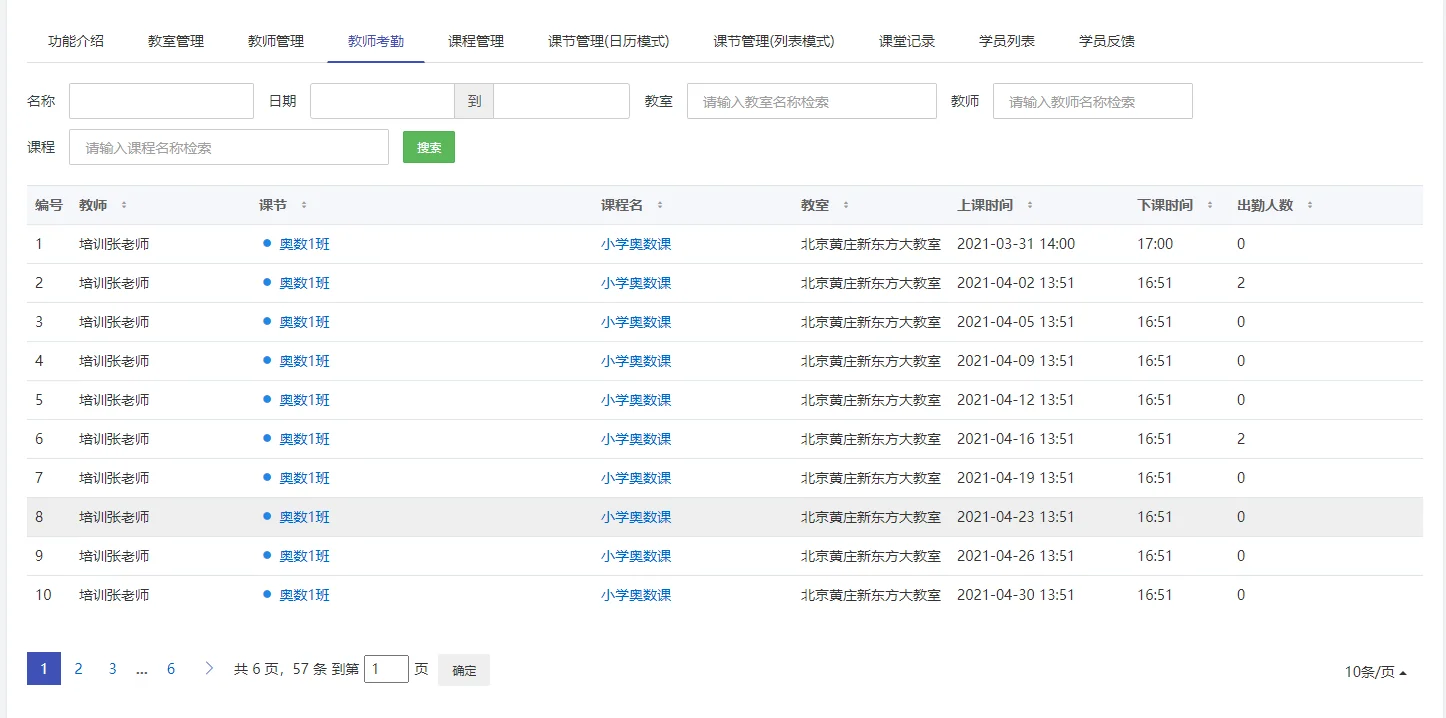Open the 课节管理(日历模式) tab

point(609,41)
